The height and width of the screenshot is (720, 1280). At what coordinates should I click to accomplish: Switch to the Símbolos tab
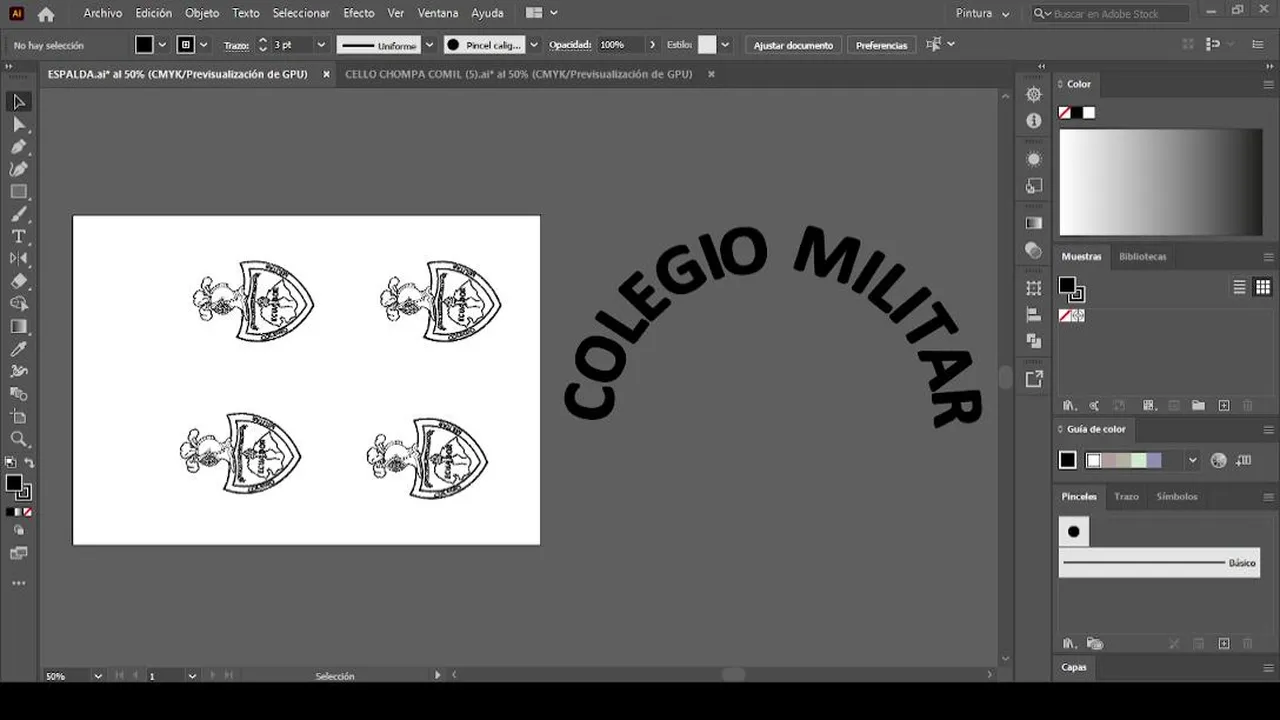1177,497
